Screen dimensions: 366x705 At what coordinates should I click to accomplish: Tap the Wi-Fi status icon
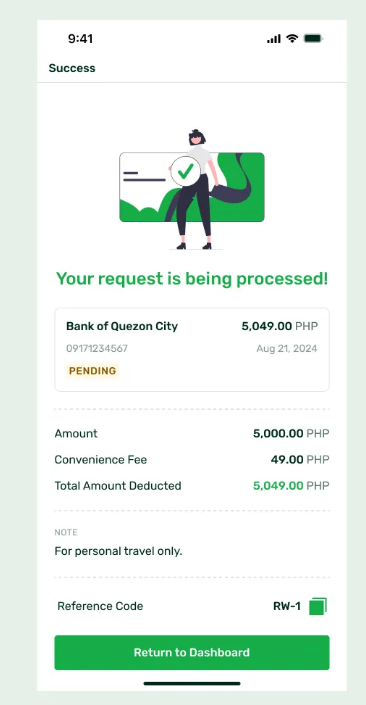tap(292, 39)
